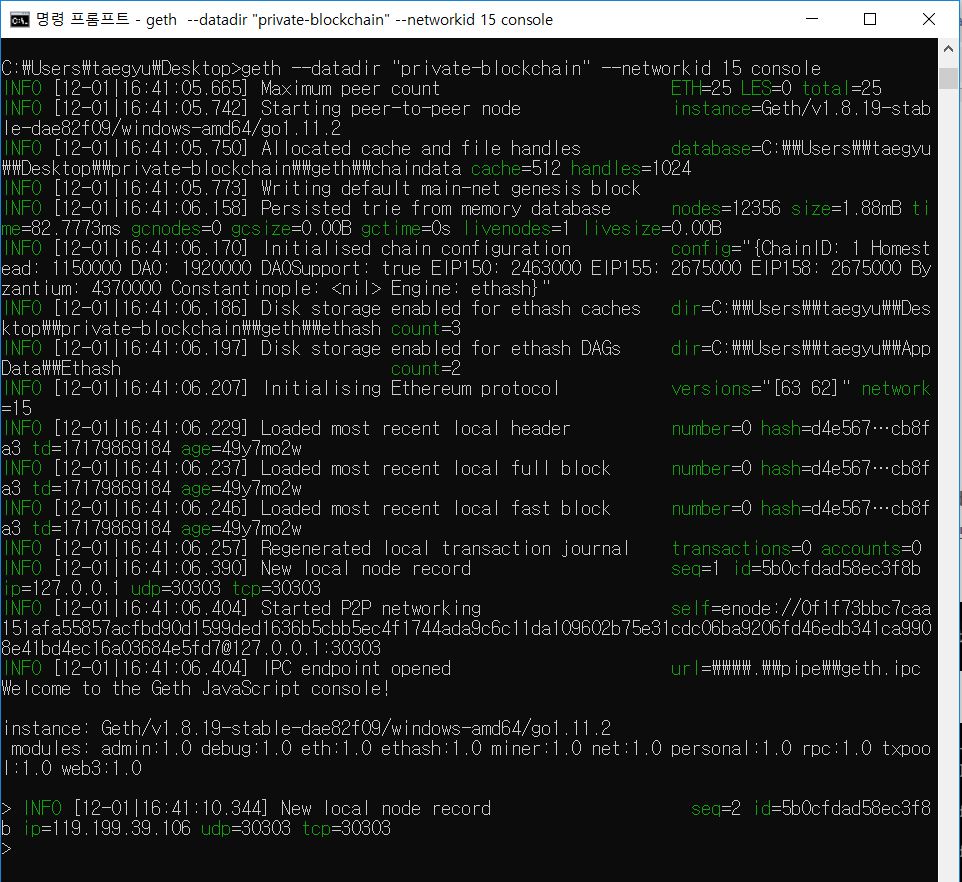Click 'Loaded most recent local fast block'
This screenshot has height=882, width=962.
click(x=436, y=508)
